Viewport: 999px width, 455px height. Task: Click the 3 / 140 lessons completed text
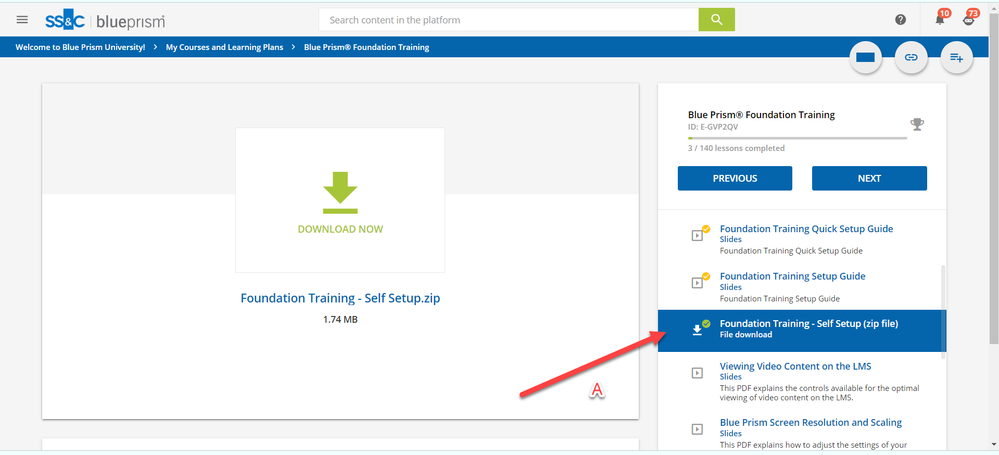736,148
